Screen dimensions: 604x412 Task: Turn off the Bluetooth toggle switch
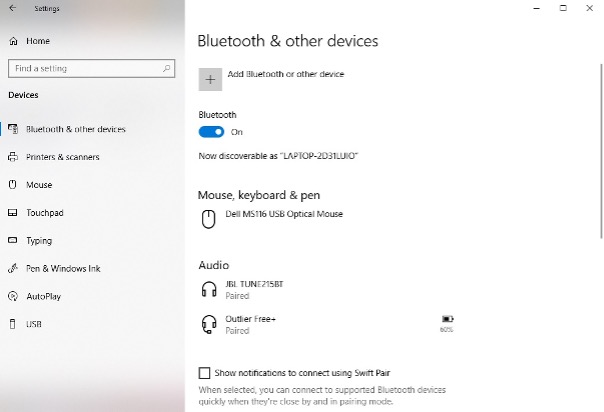click(x=211, y=132)
